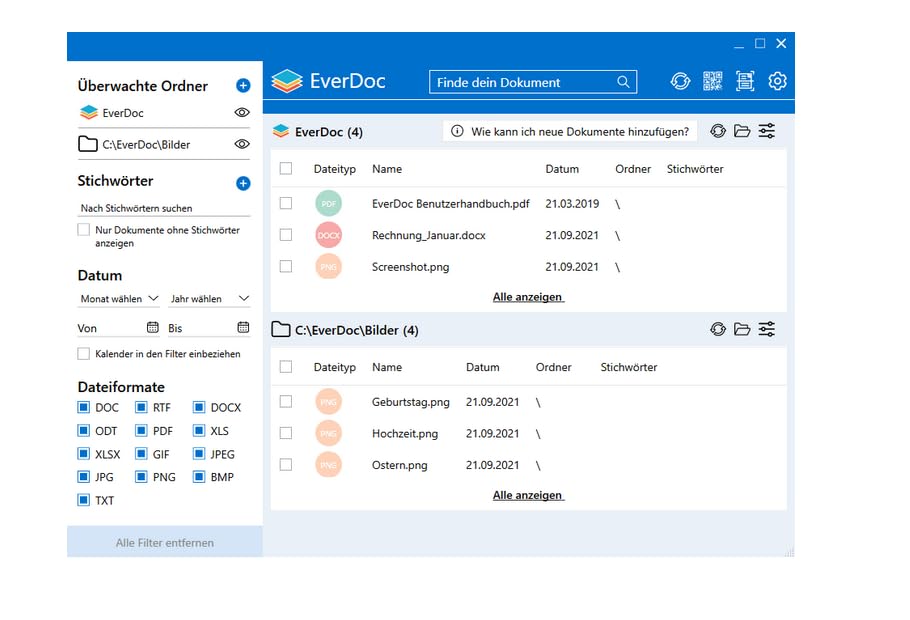Toggle the TXT file format checkbox
This screenshot has height=620, width=910.
(x=84, y=500)
